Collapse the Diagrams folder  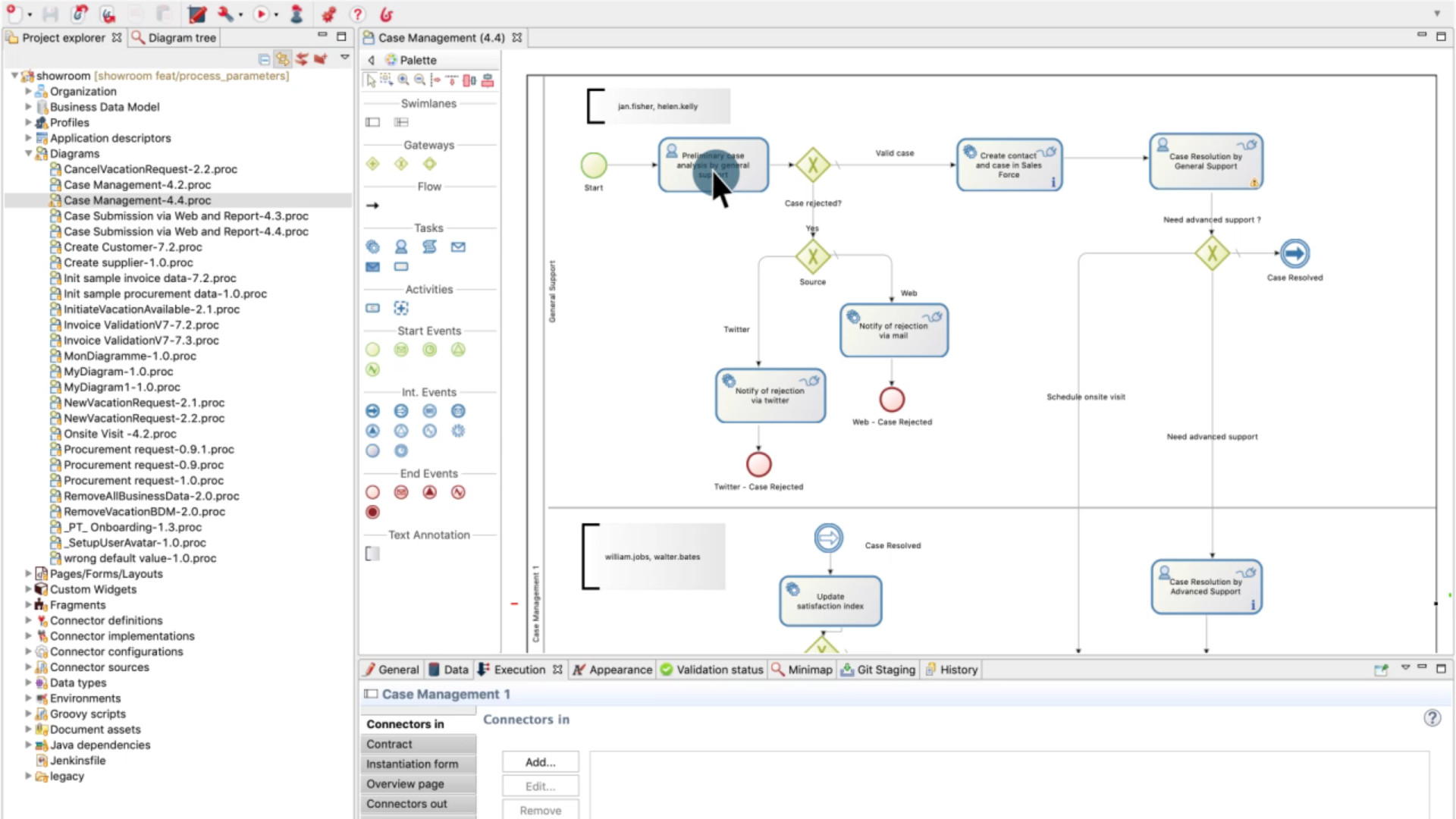pos(28,153)
